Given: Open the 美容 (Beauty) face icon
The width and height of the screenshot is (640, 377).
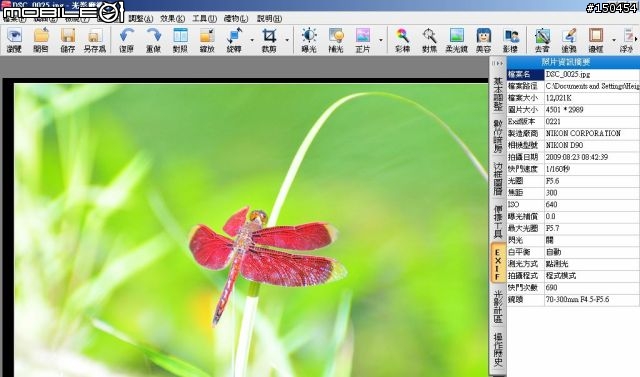Looking at the screenshot, I should point(484,40).
